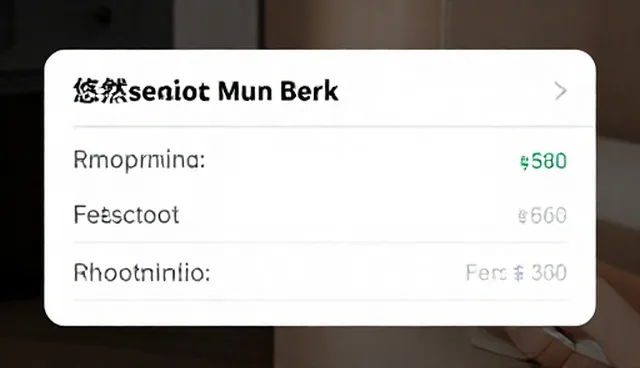Tap the word 'Berk' in the header
The image size is (640, 368).
pos(309,91)
